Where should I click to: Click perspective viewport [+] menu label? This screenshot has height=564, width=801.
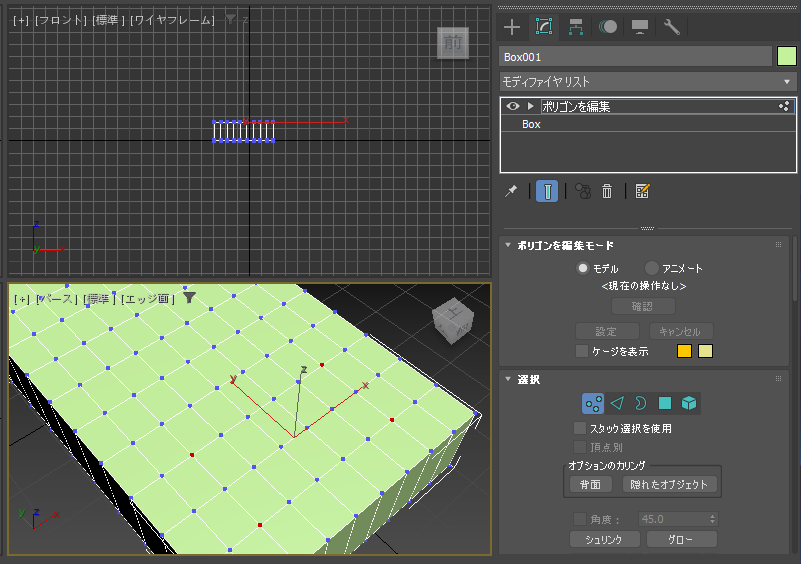coord(22,299)
